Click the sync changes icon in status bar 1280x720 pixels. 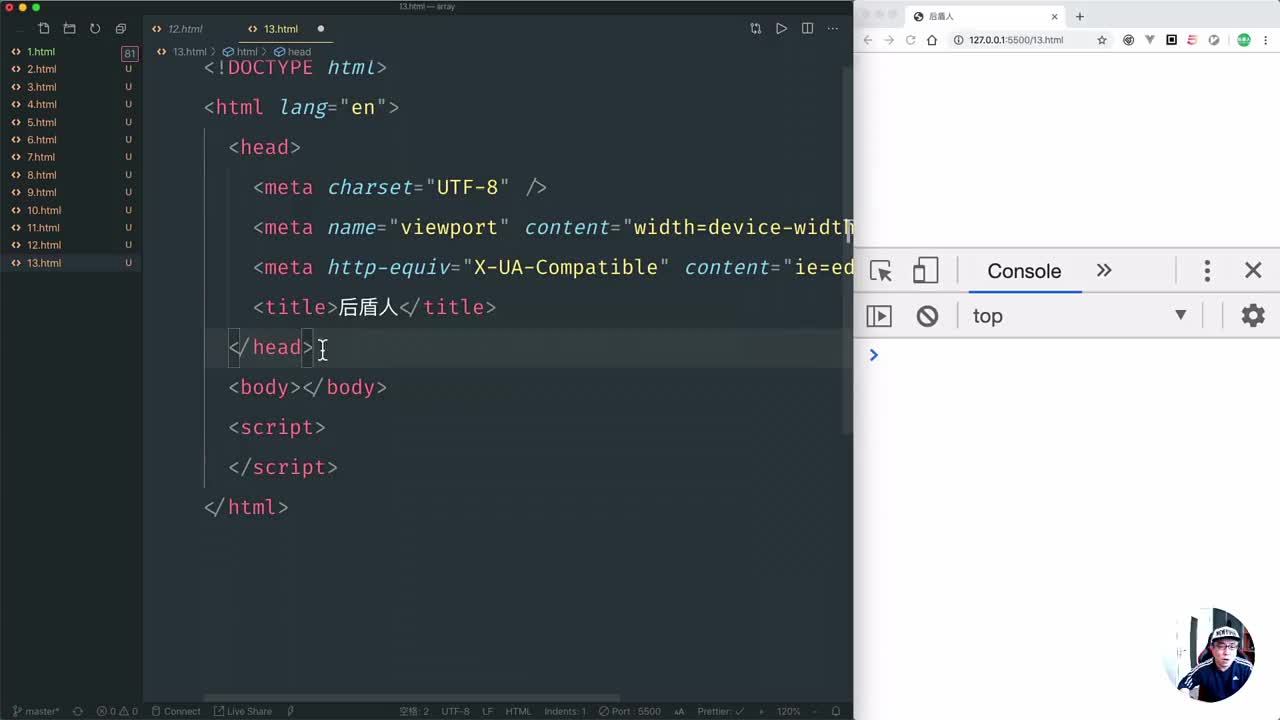(78, 711)
